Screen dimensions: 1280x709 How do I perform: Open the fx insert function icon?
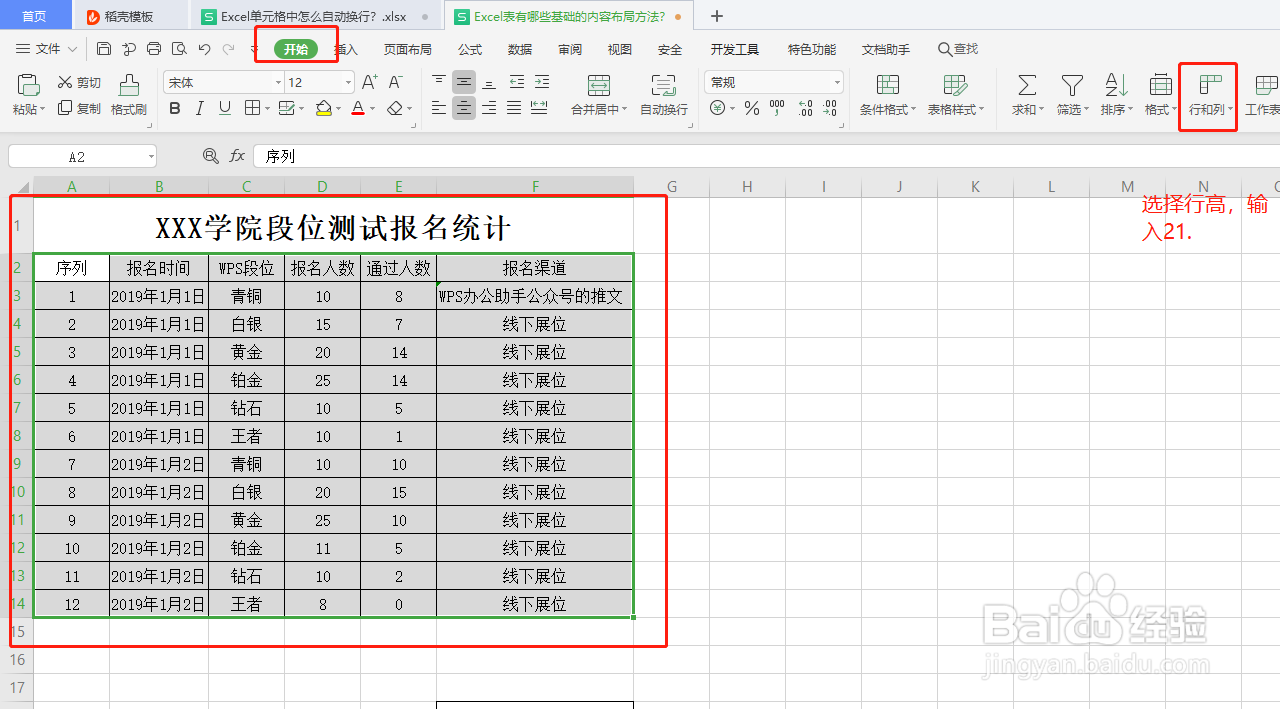click(236, 156)
